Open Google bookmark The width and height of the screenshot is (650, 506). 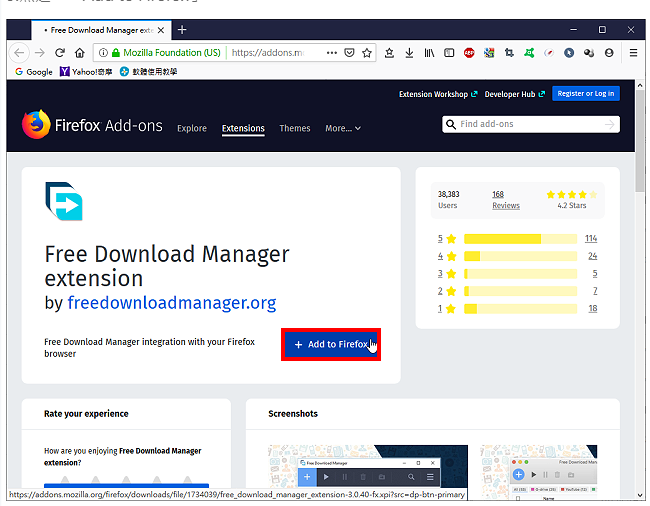tap(34, 72)
